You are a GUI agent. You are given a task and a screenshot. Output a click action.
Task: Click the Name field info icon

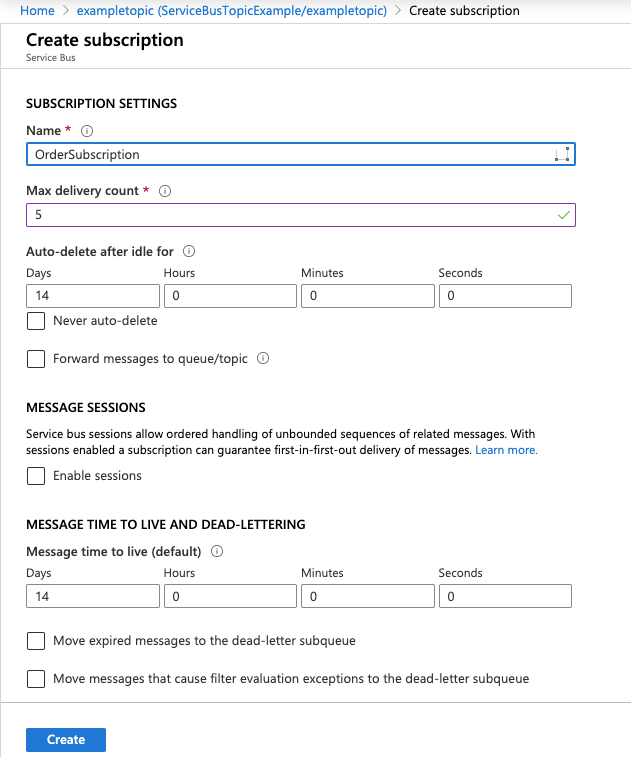point(87,131)
